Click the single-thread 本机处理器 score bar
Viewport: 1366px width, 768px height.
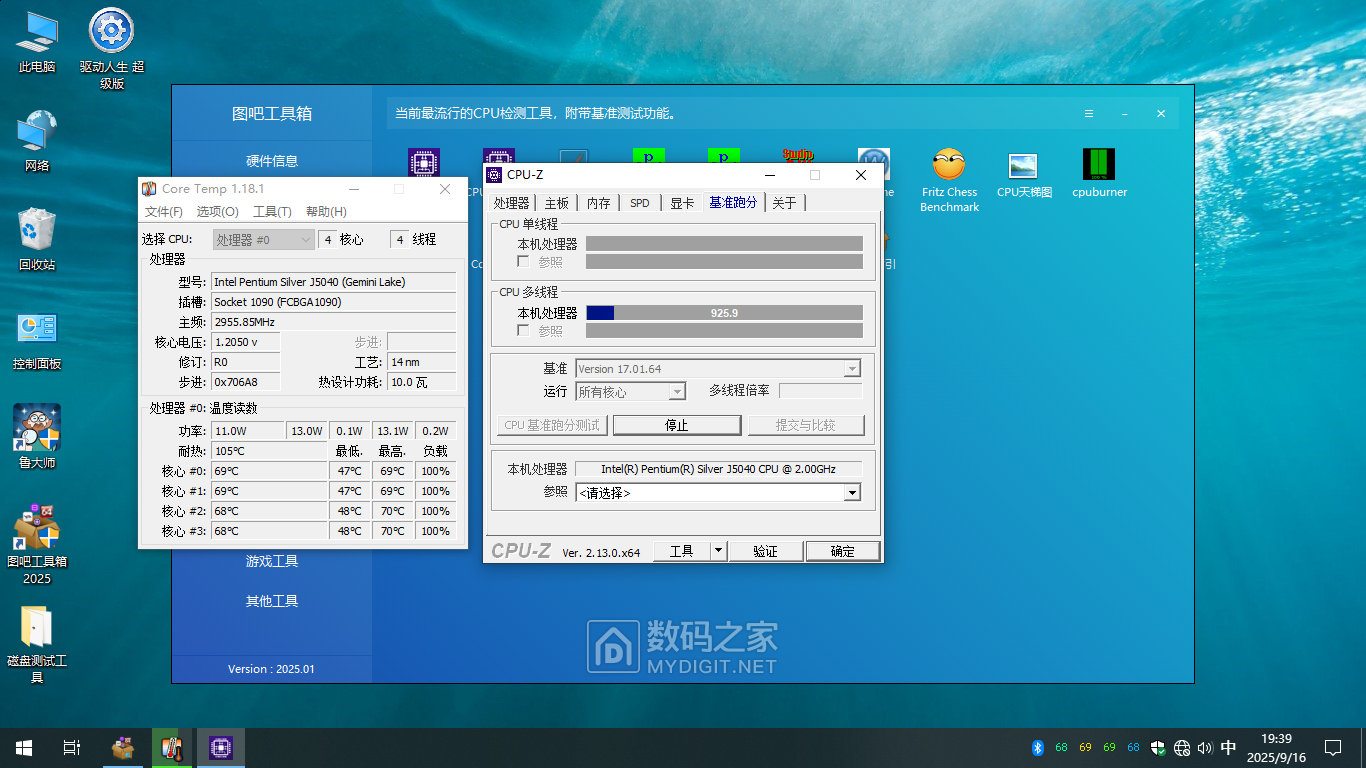point(724,244)
